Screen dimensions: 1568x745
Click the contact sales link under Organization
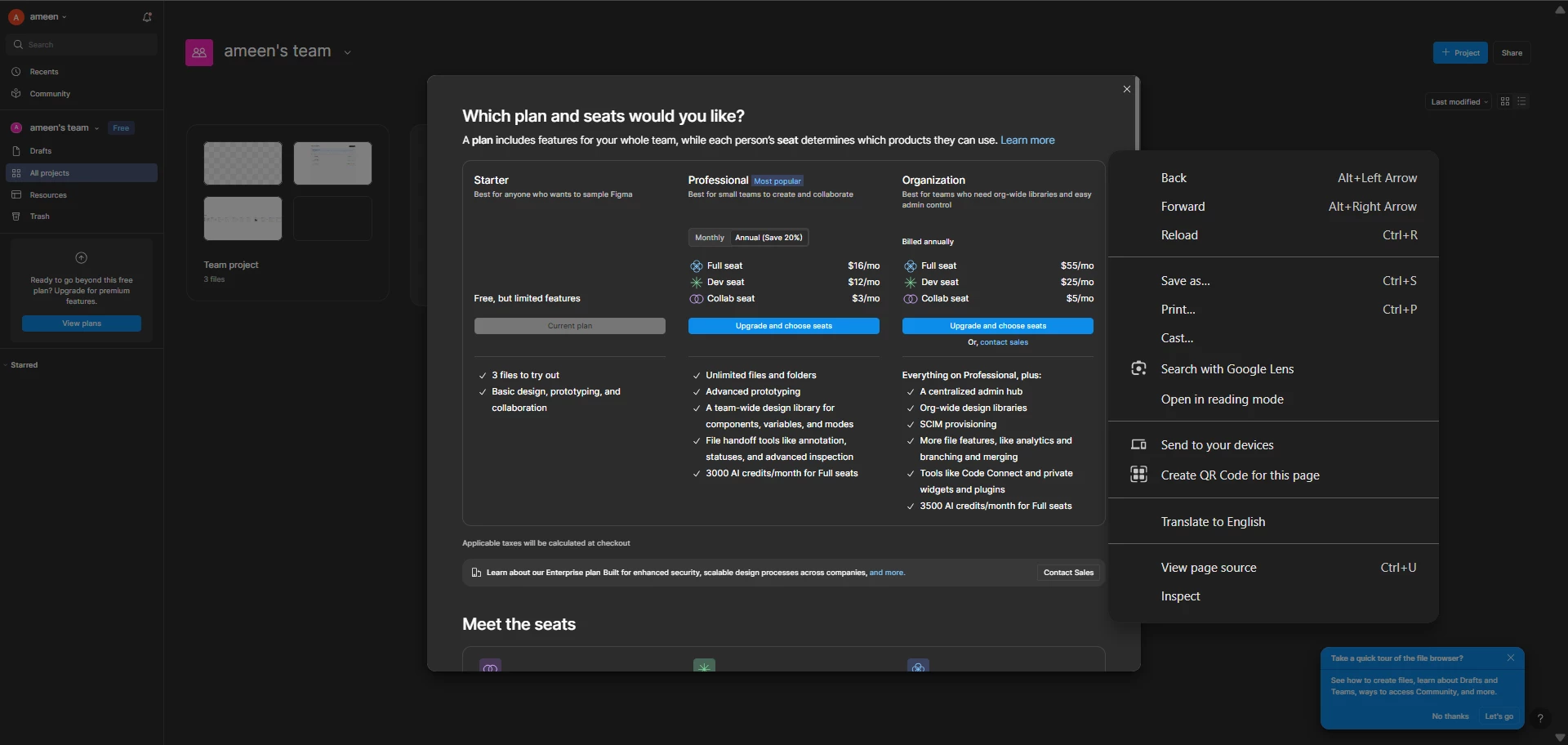(x=1004, y=342)
